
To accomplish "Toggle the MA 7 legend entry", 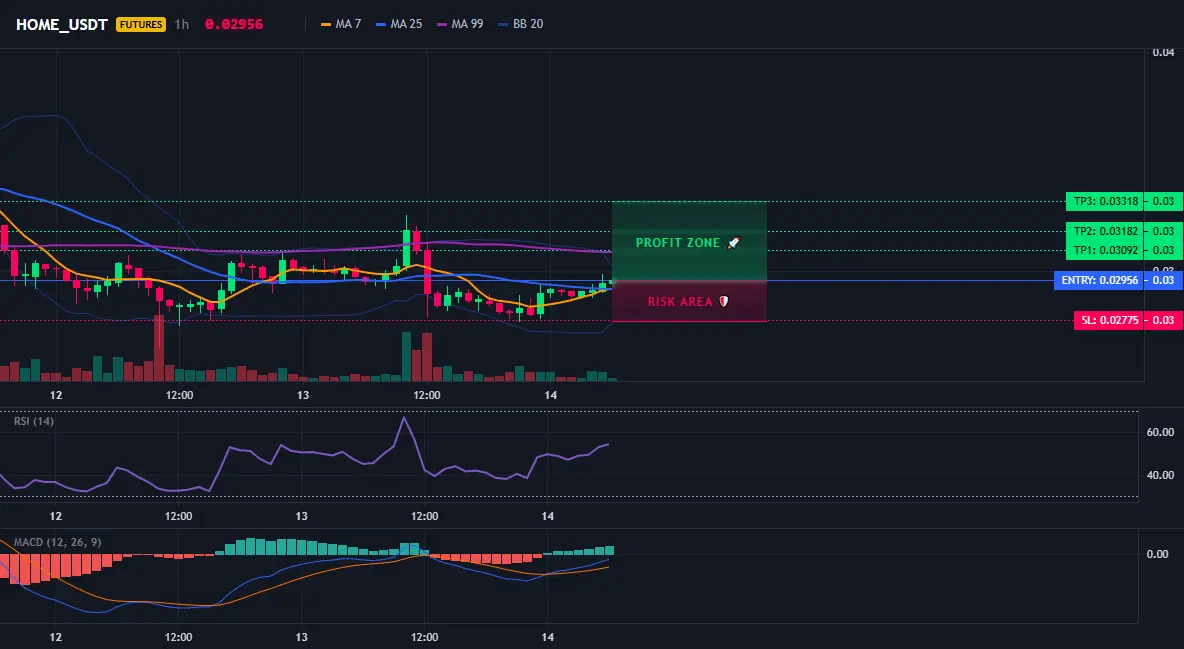I will click(x=341, y=24).
